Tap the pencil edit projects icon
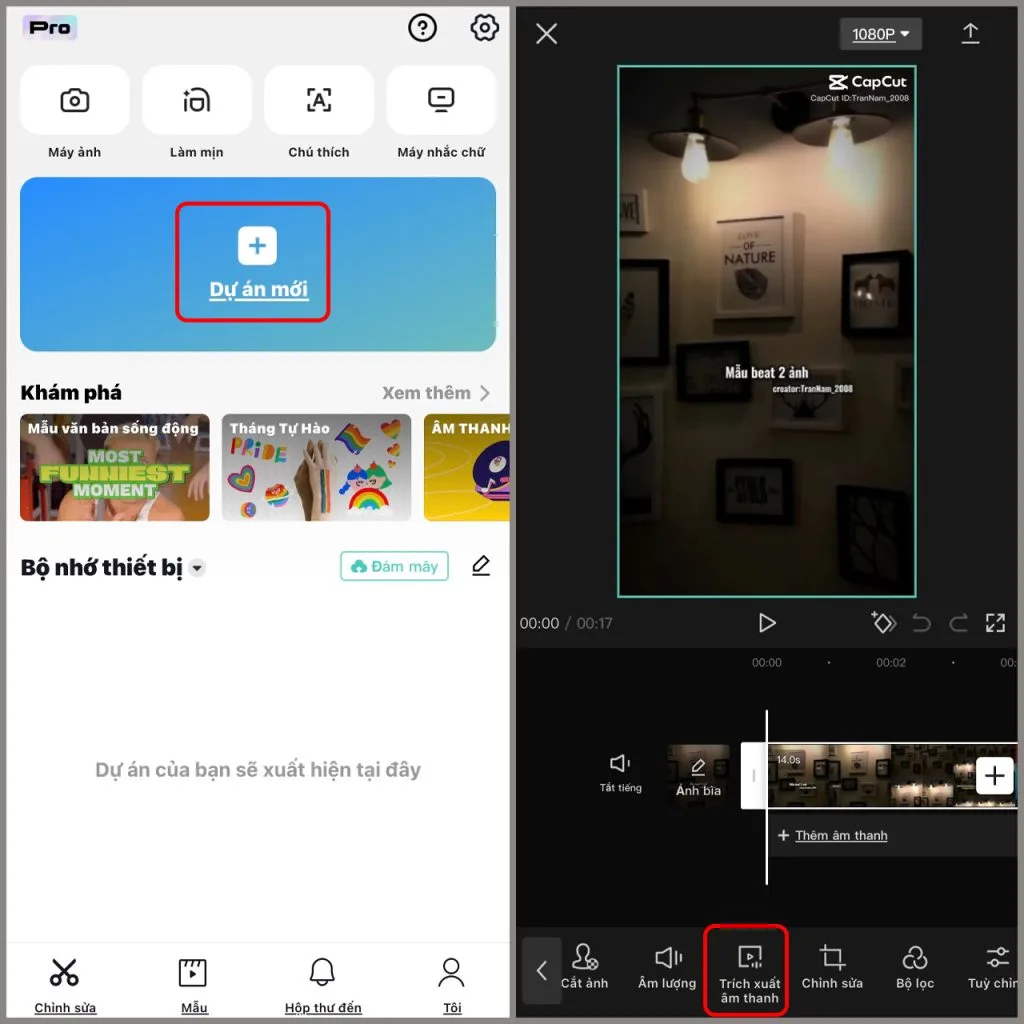Image resolution: width=1024 pixels, height=1024 pixels. [x=481, y=566]
